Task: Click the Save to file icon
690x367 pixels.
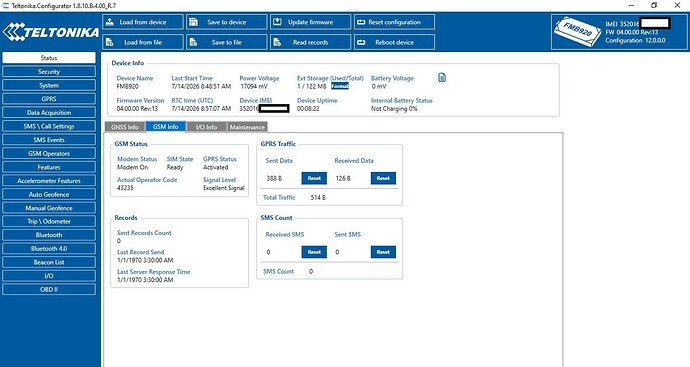Action: [x=193, y=42]
